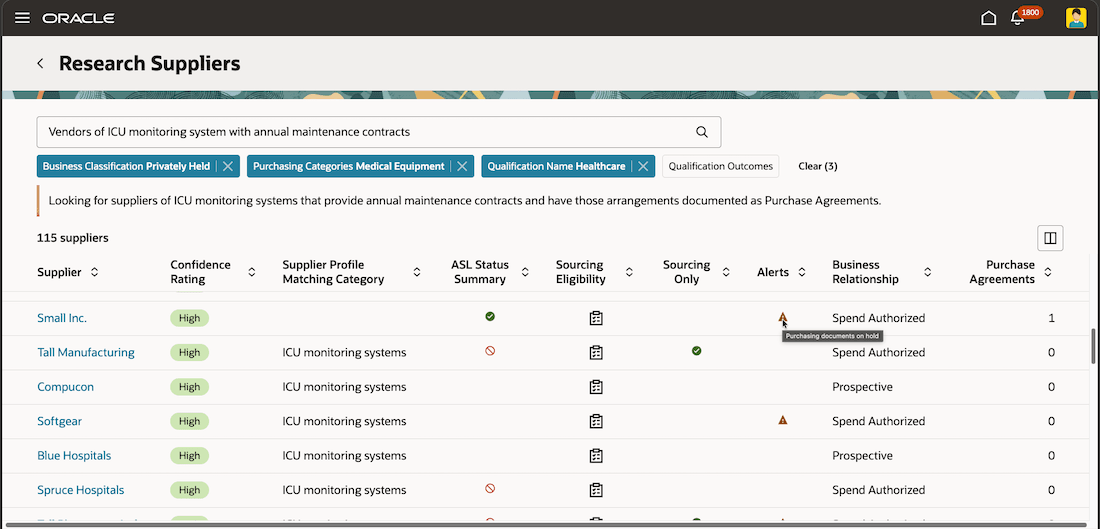Click ICU monitoring systems in Softgear row
1100x529 pixels.
point(344,421)
